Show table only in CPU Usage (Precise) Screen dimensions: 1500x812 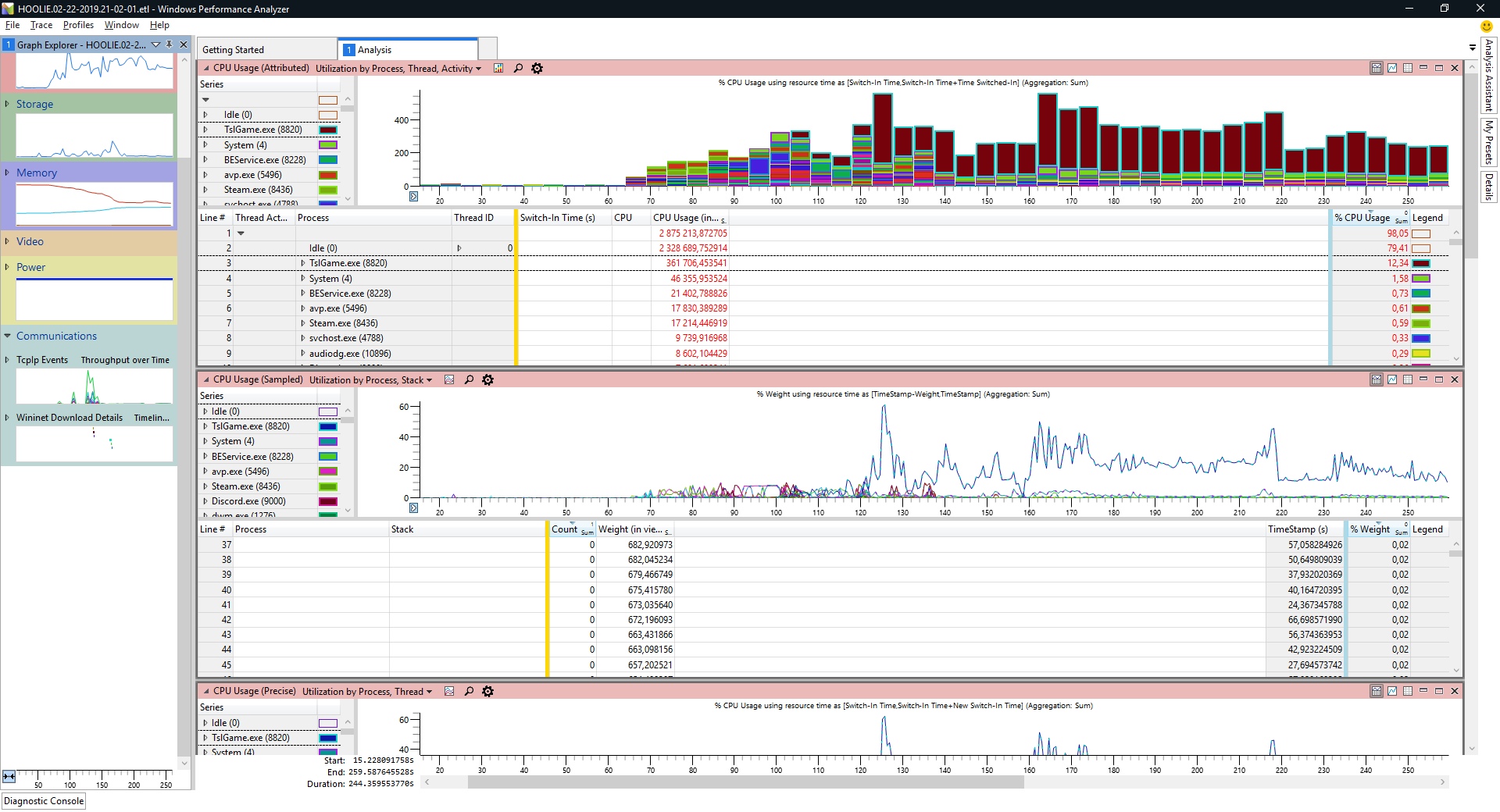[x=1408, y=692]
